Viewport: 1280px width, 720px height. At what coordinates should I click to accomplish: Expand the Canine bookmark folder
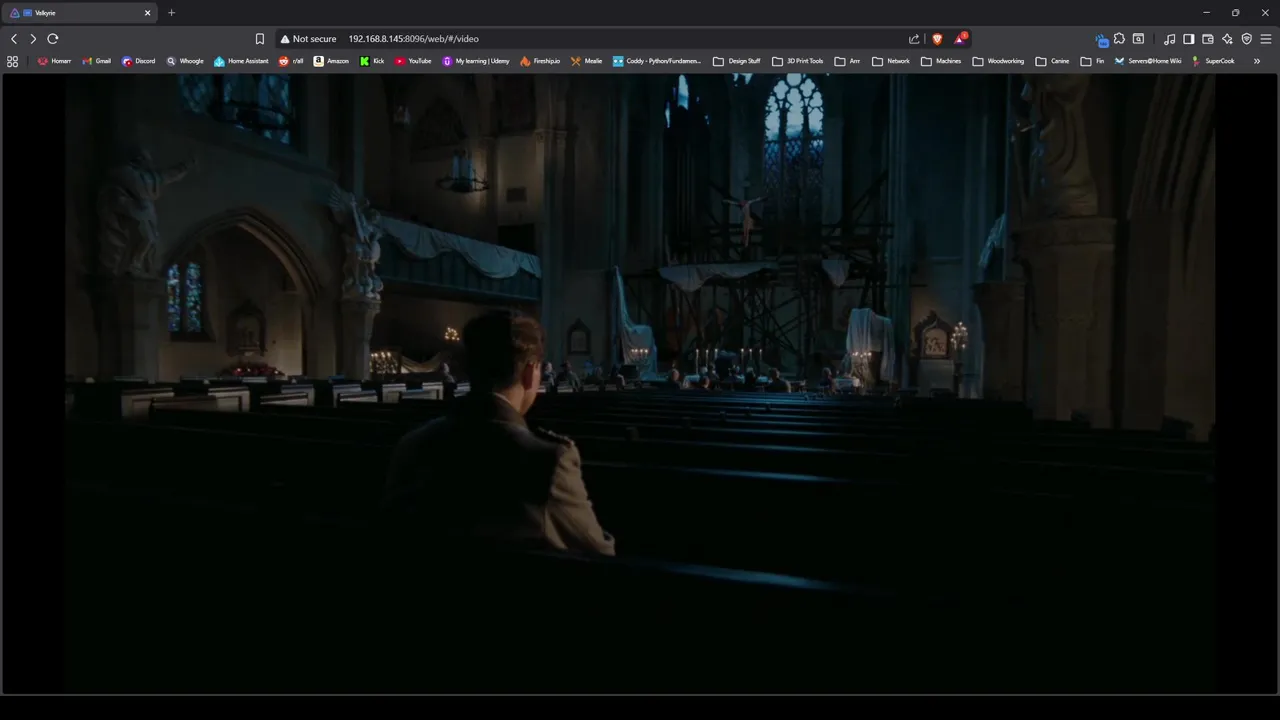(x=1052, y=61)
